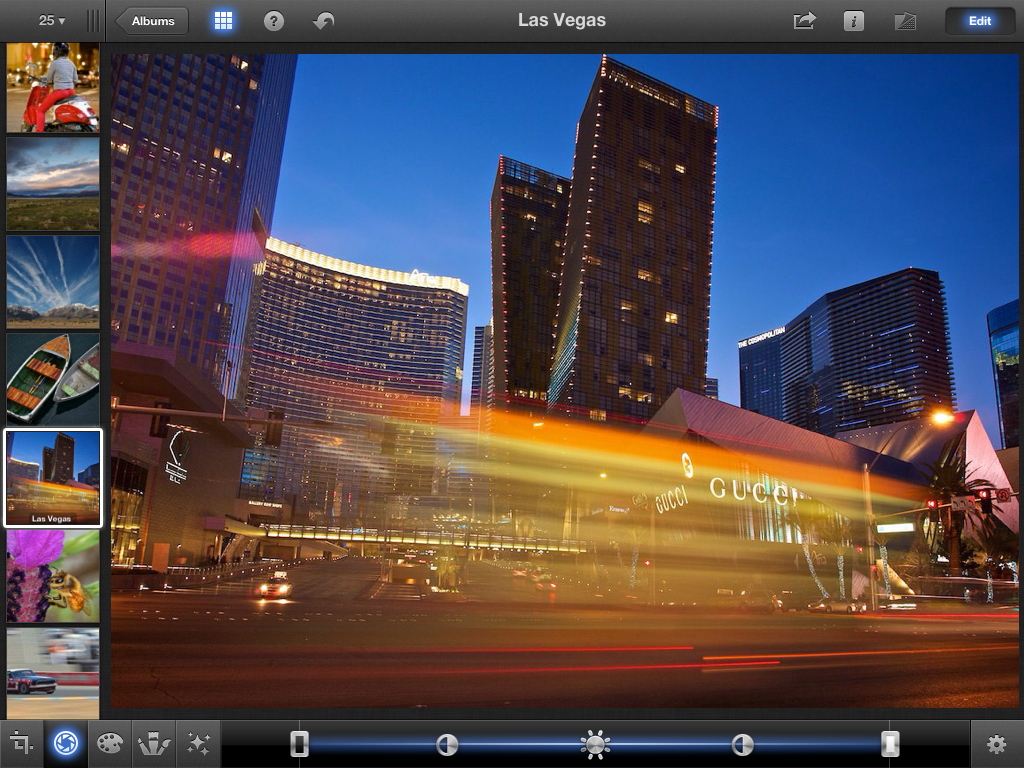
Task: Show photo info with the i icon
Action: [854, 21]
